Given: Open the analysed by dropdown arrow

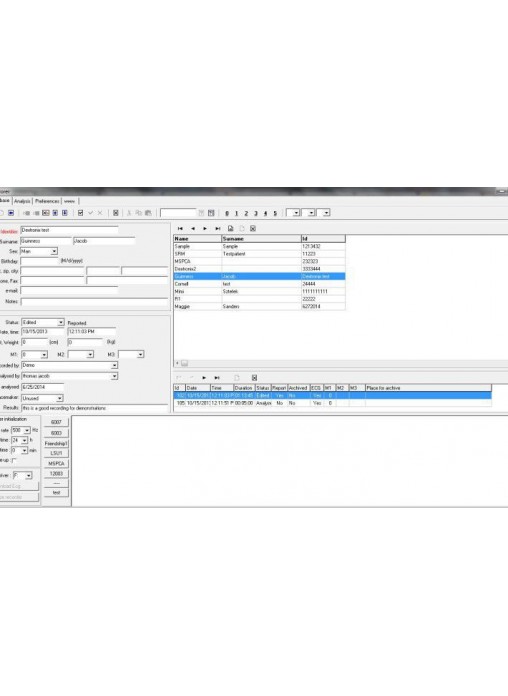Looking at the screenshot, I should [x=115, y=376].
